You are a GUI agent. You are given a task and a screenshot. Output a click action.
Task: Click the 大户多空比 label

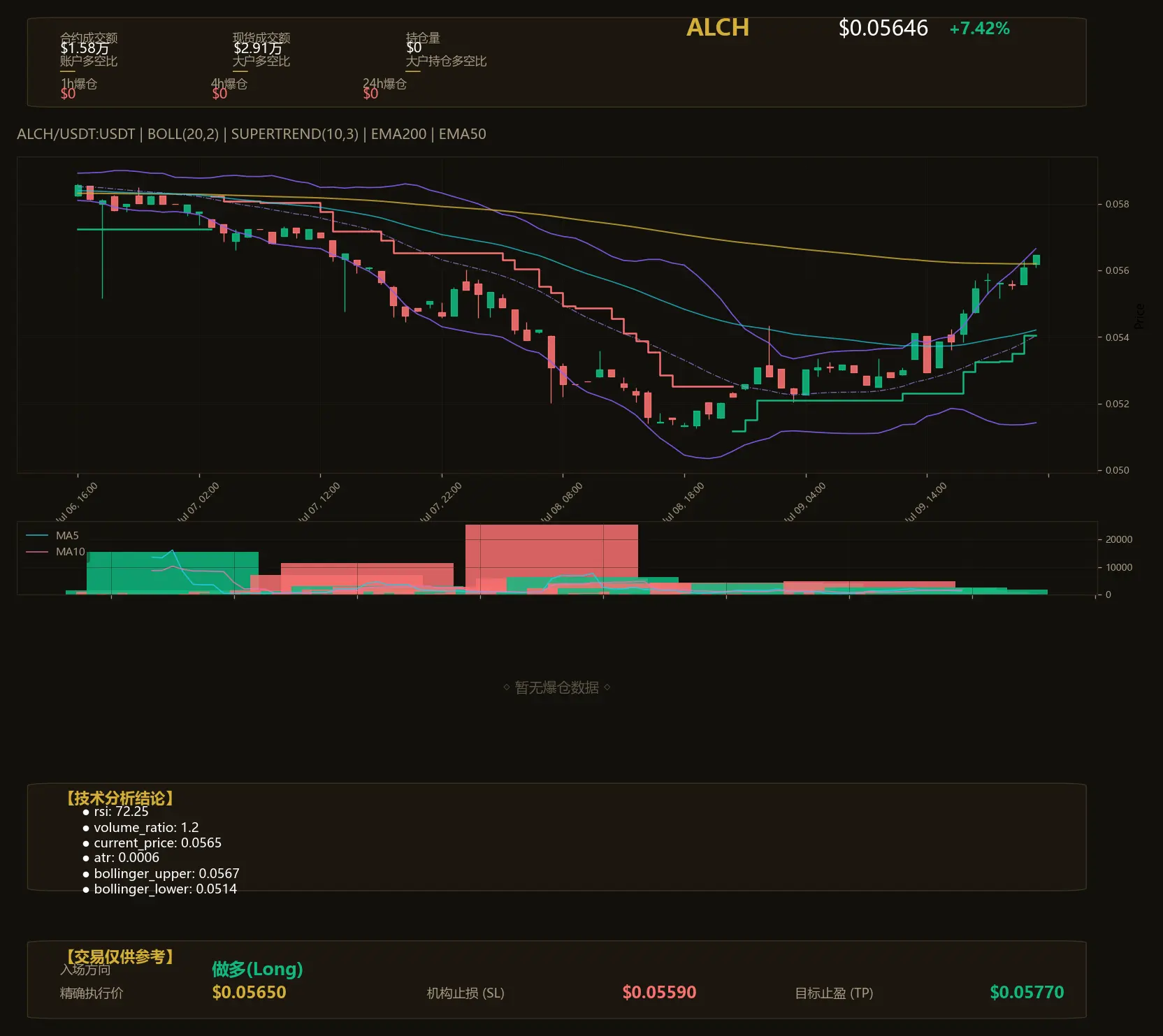261,61
